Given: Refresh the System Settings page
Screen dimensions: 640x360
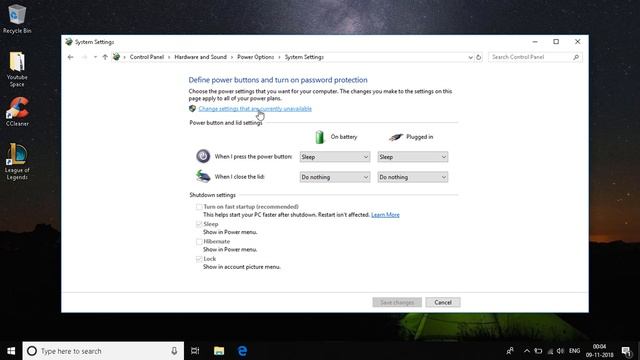Looking at the screenshot, I should [479, 57].
